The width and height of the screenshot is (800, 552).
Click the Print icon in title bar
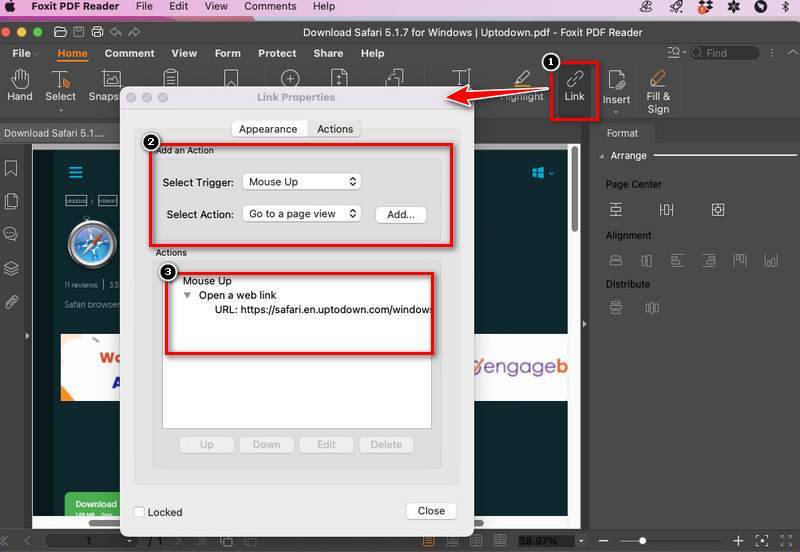pyautogui.click(x=97, y=32)
